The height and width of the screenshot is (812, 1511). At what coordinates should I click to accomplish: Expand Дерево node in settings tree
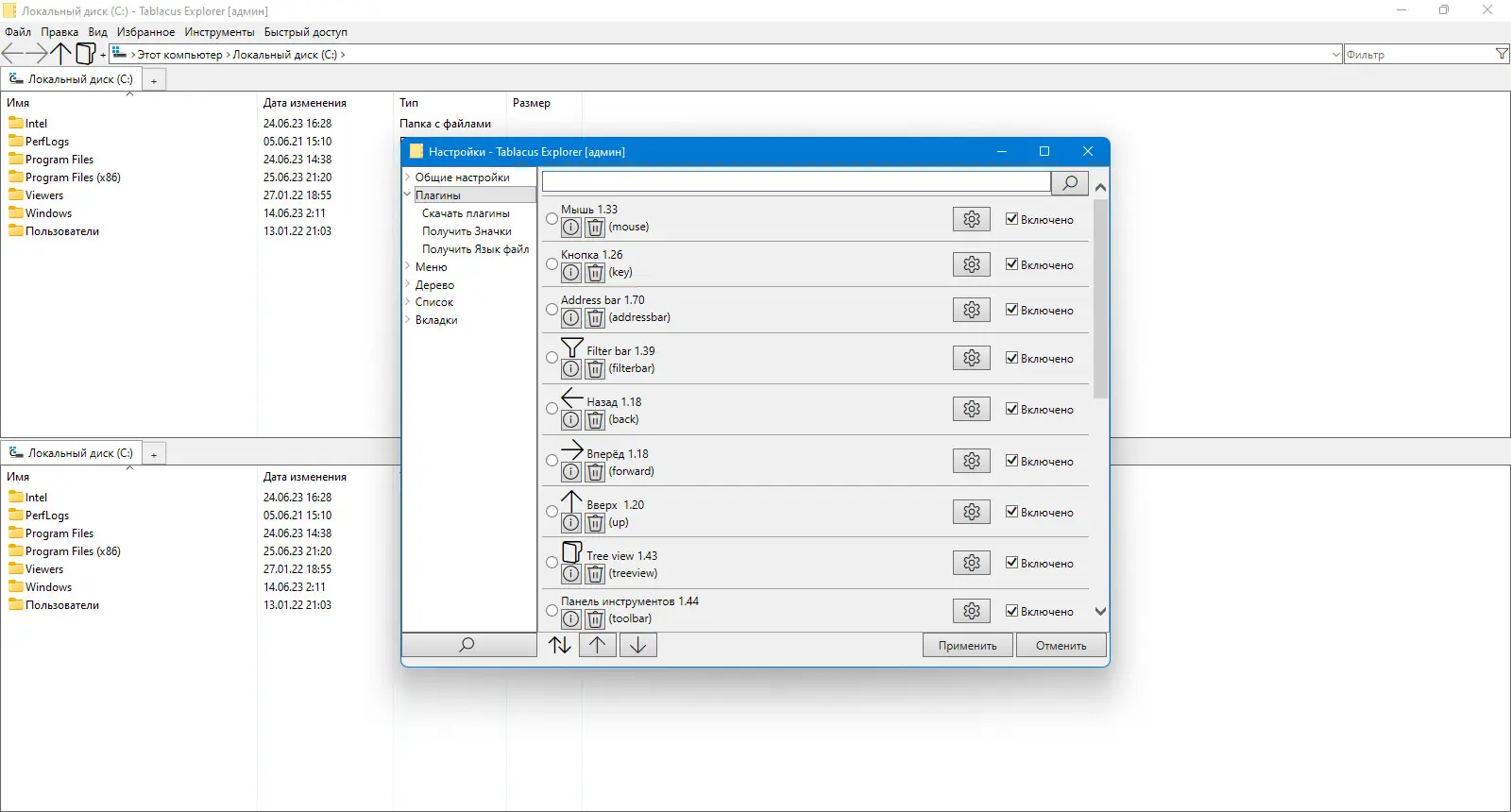pos(408,284)
